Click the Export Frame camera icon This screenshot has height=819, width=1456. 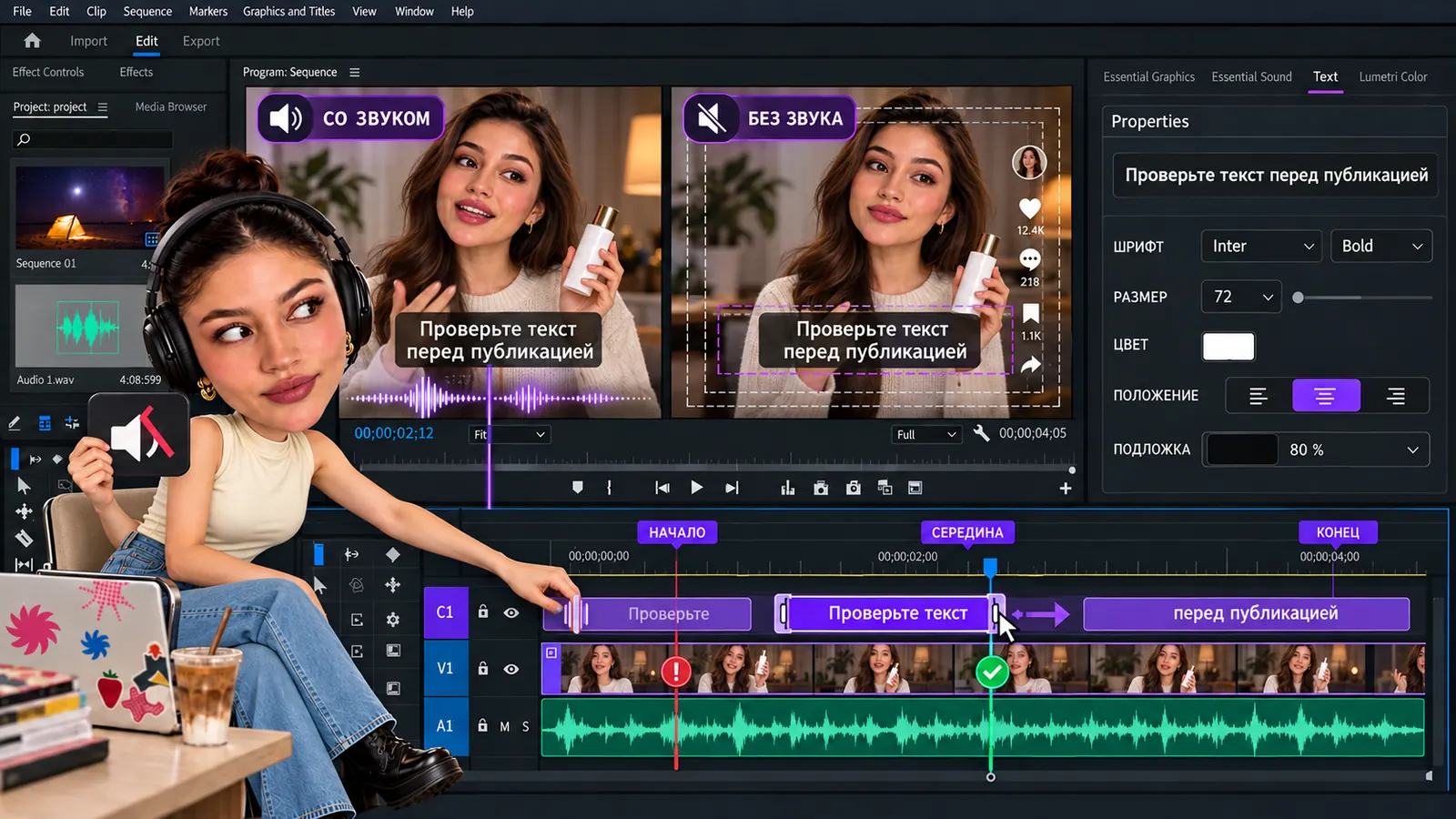coord(853,488)
